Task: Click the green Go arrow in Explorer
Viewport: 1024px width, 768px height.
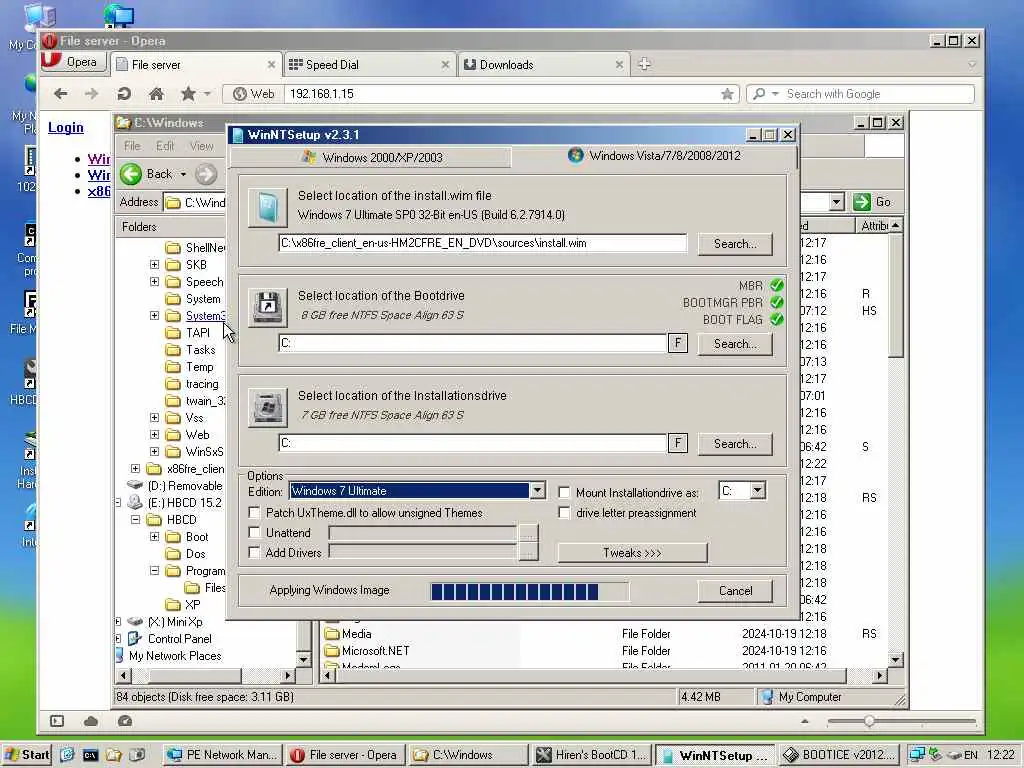Action: point(862,202)
